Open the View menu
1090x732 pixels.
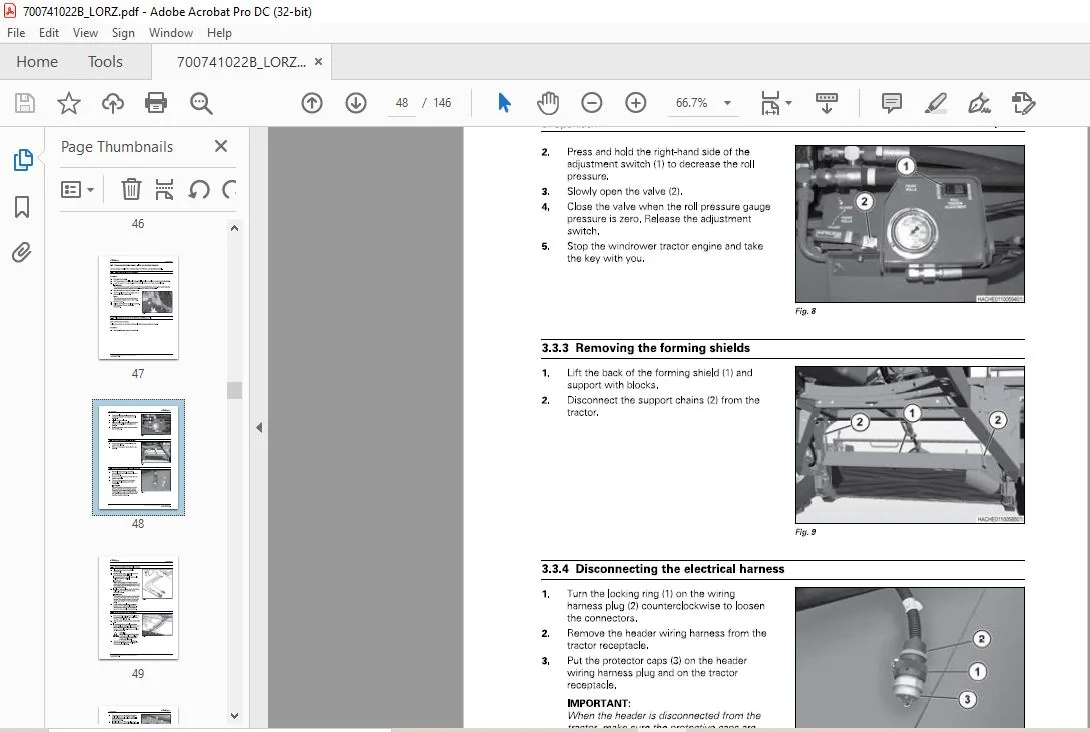(86, 33)
